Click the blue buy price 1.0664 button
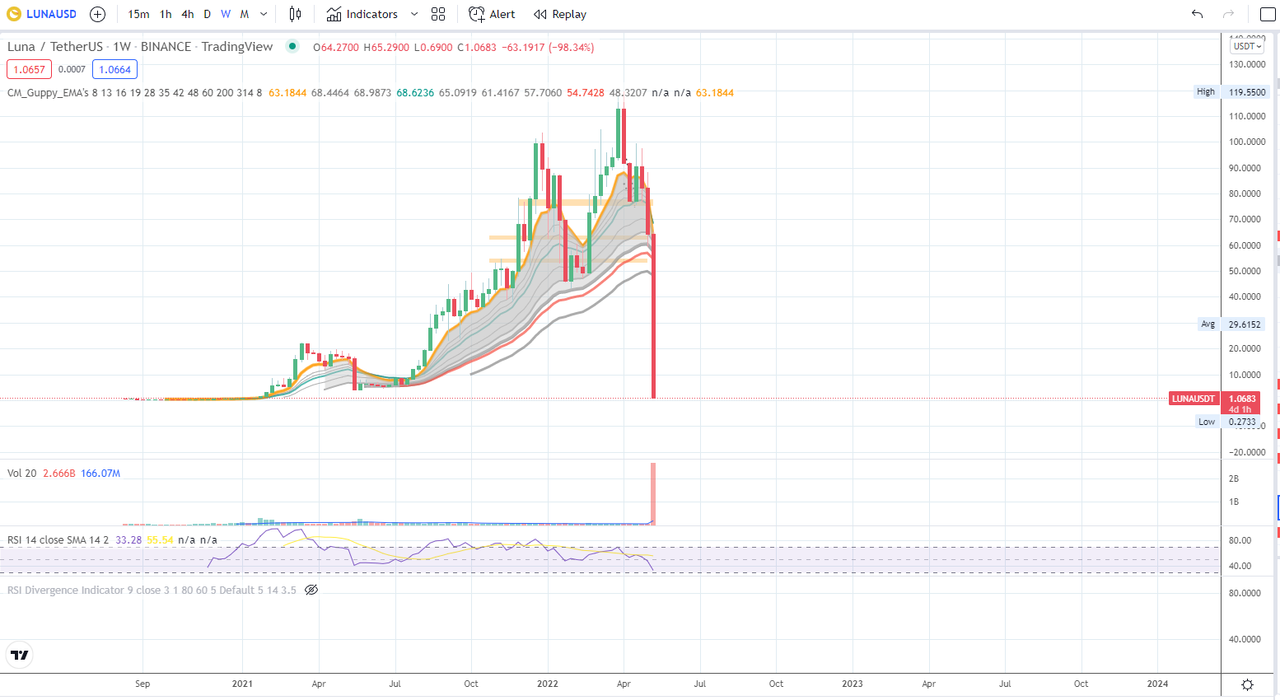1280x700 pixels. (x=114, y=69)
